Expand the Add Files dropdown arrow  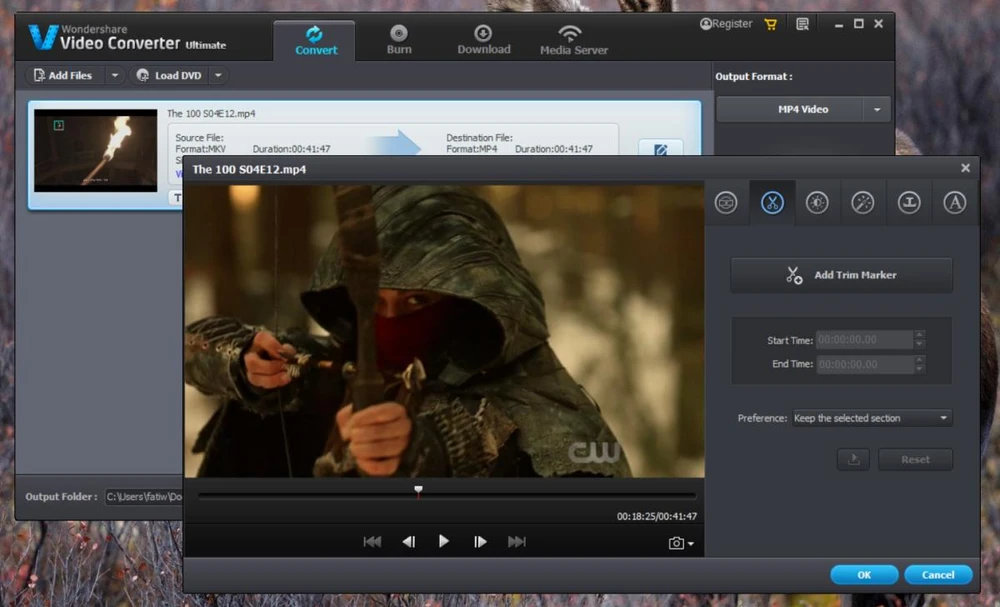tap(114, 75)
